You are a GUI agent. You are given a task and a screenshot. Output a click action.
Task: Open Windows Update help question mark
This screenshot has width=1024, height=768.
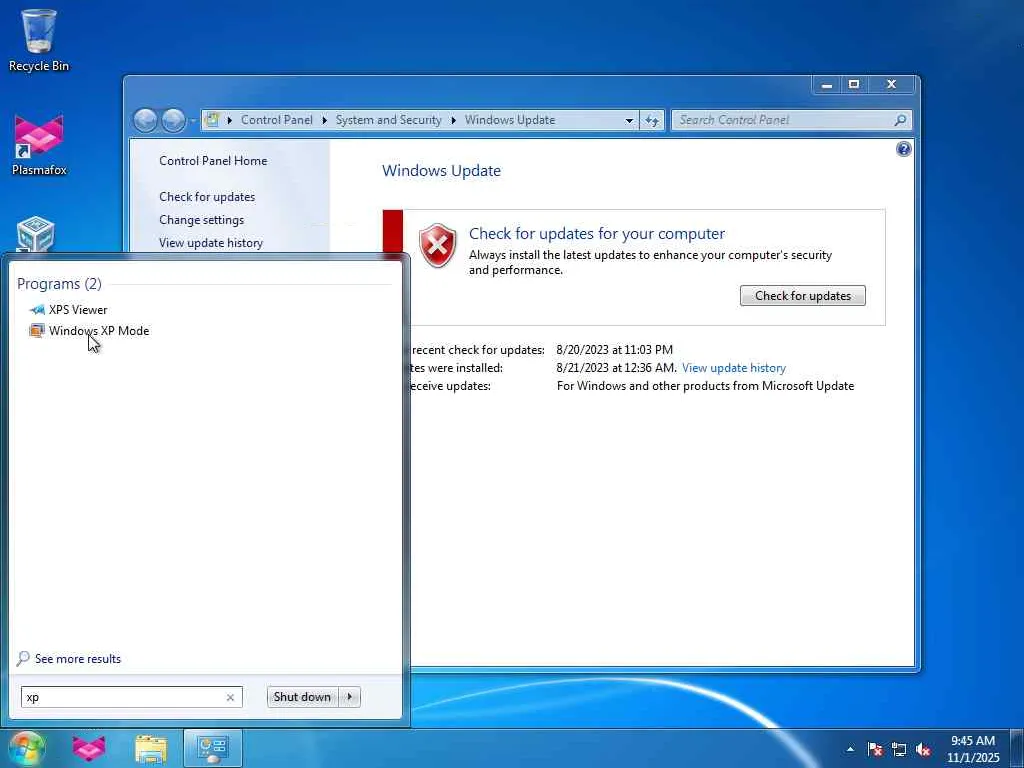(904, 149)
